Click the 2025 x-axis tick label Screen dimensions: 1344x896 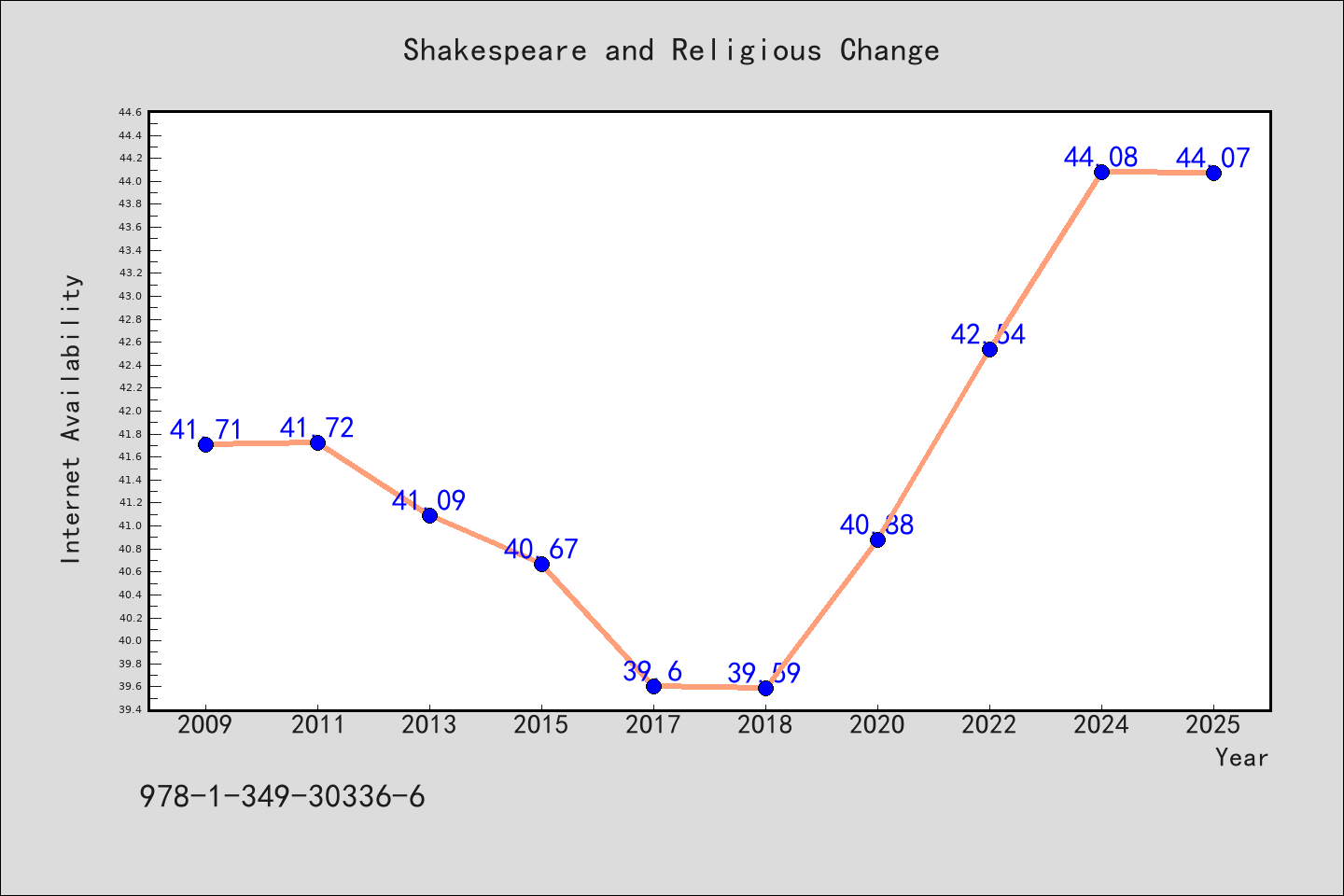click(x=1213, y=725)
